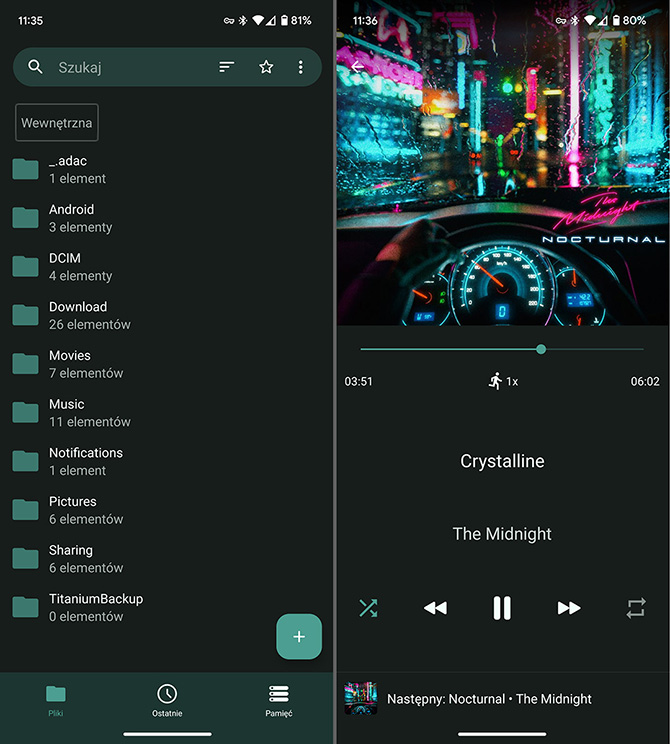
Task: Open the DCIM folder
Action: (167, 267)
